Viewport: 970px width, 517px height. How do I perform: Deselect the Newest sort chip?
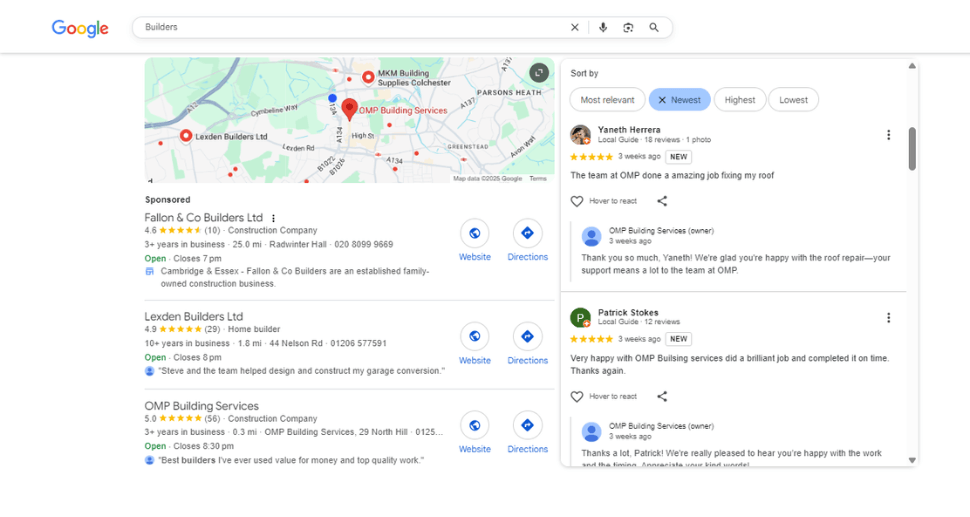(x=679, y=100)
